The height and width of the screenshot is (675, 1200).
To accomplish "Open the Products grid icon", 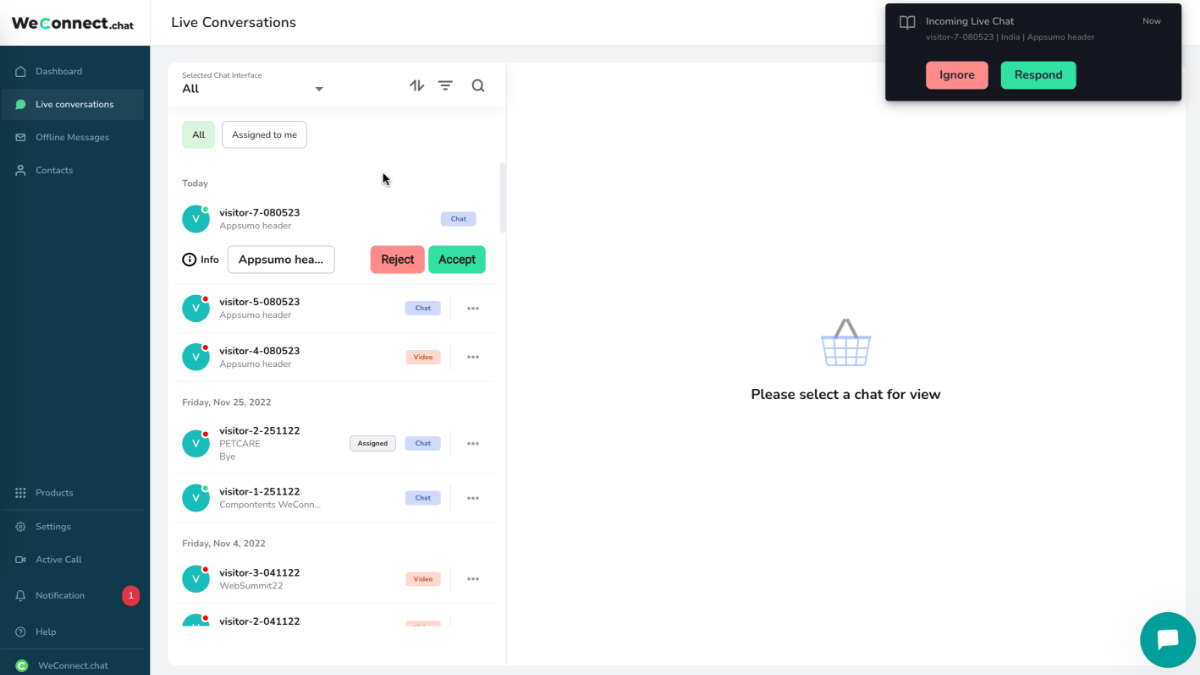I will point(21,492).
